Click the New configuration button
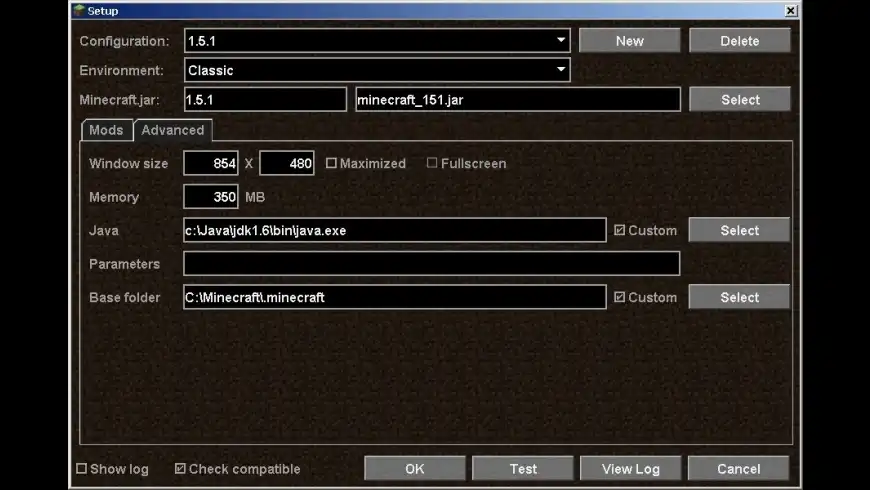This screenshot has width=870, height=490. (x=630, y=41)
